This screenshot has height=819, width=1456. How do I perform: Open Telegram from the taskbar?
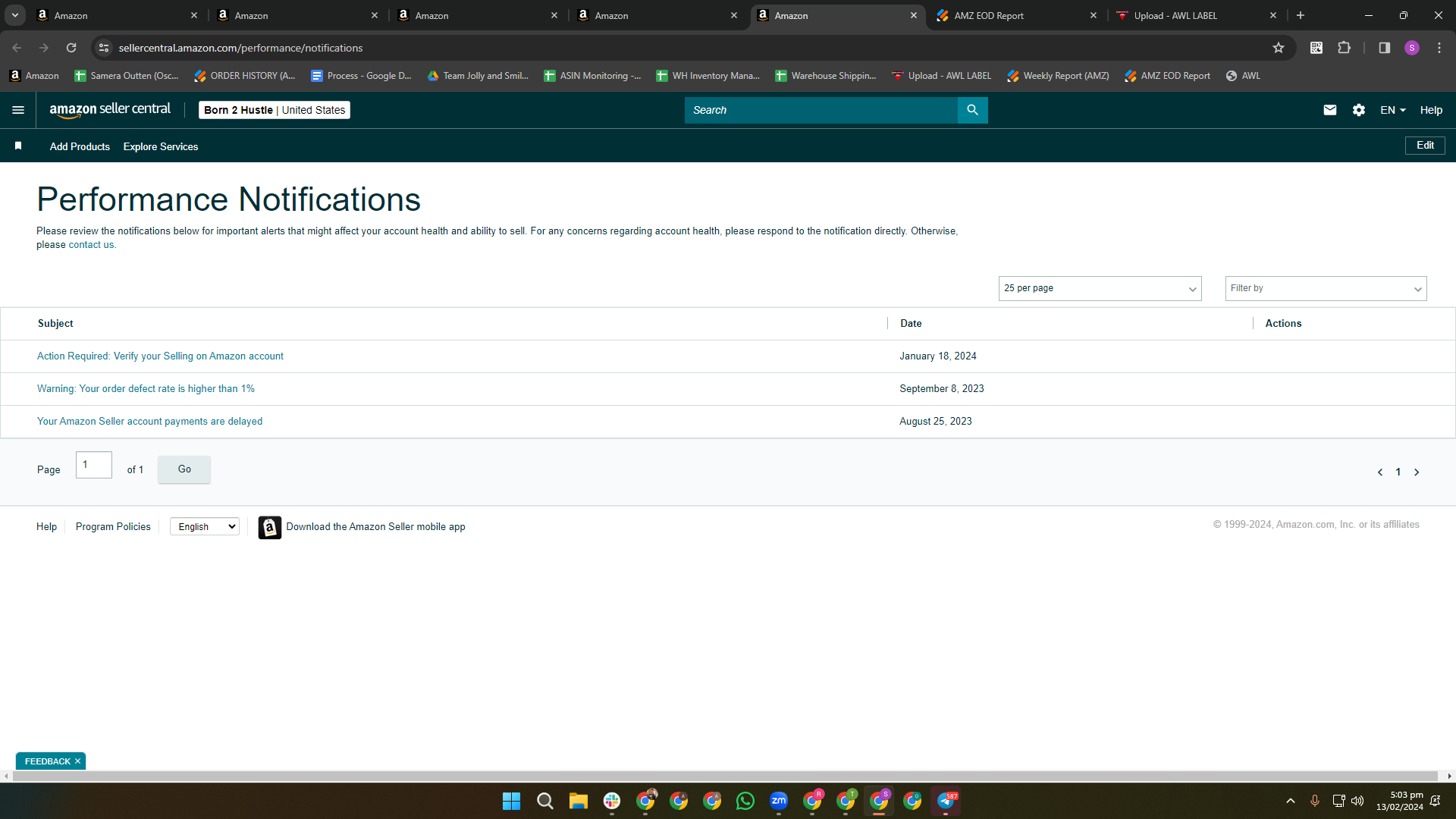[x=946, y=801]
